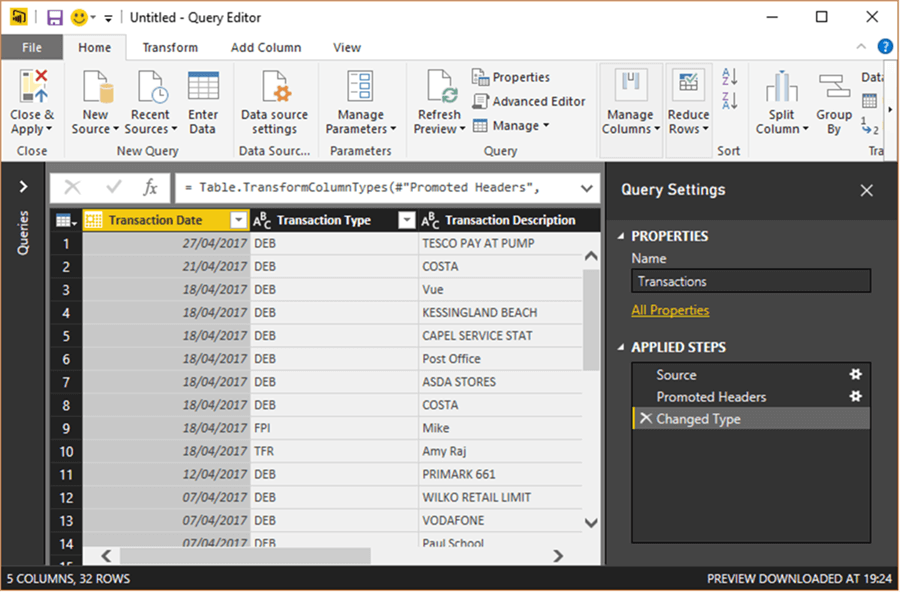900x592 pixels.
Task: Expand the formula bar
Action: click(x=586, y=188)
